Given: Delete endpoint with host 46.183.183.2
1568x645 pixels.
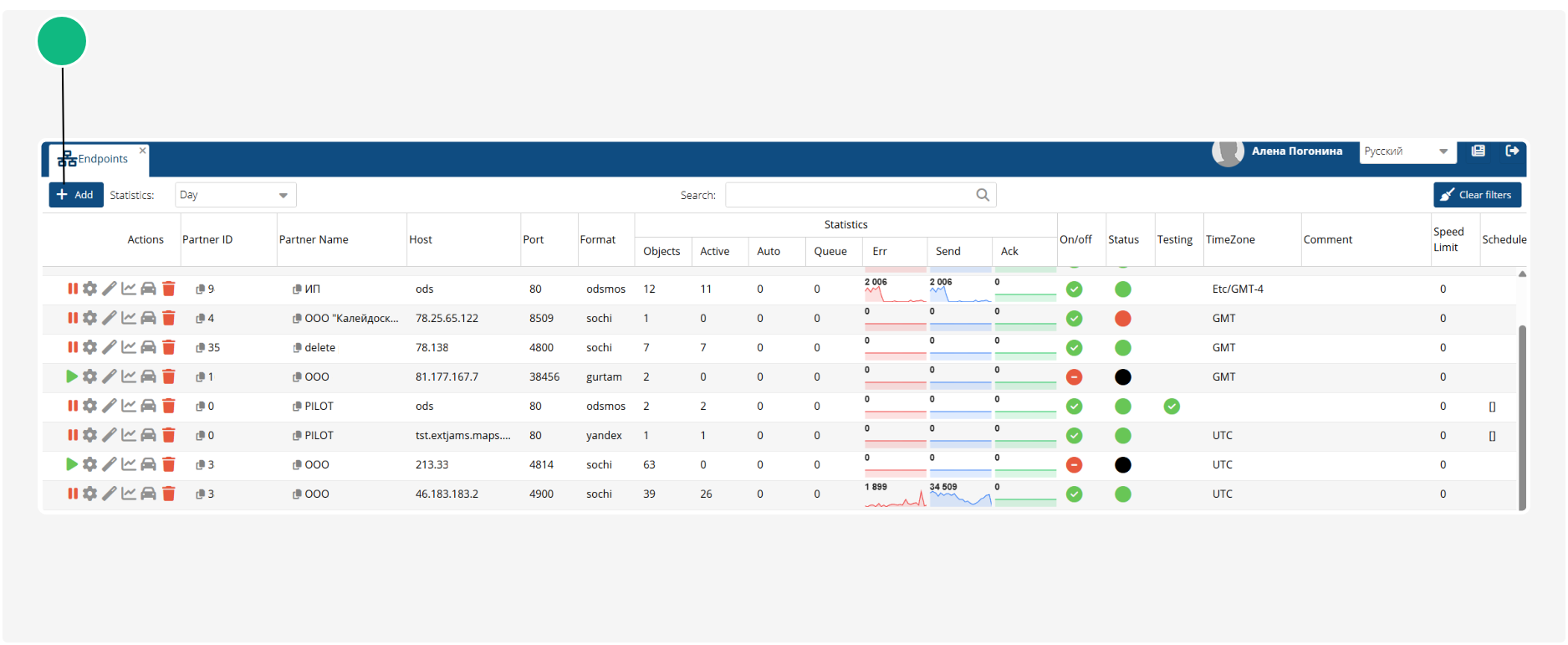Looking at the screenshot, I should pyautogui.click(x=168, y=494).
